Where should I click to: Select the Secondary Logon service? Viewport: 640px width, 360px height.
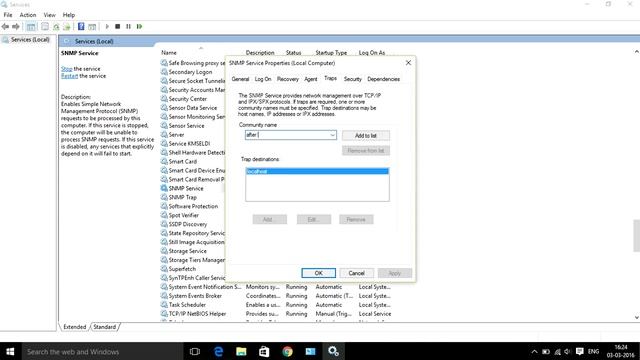tap(192, 72)
